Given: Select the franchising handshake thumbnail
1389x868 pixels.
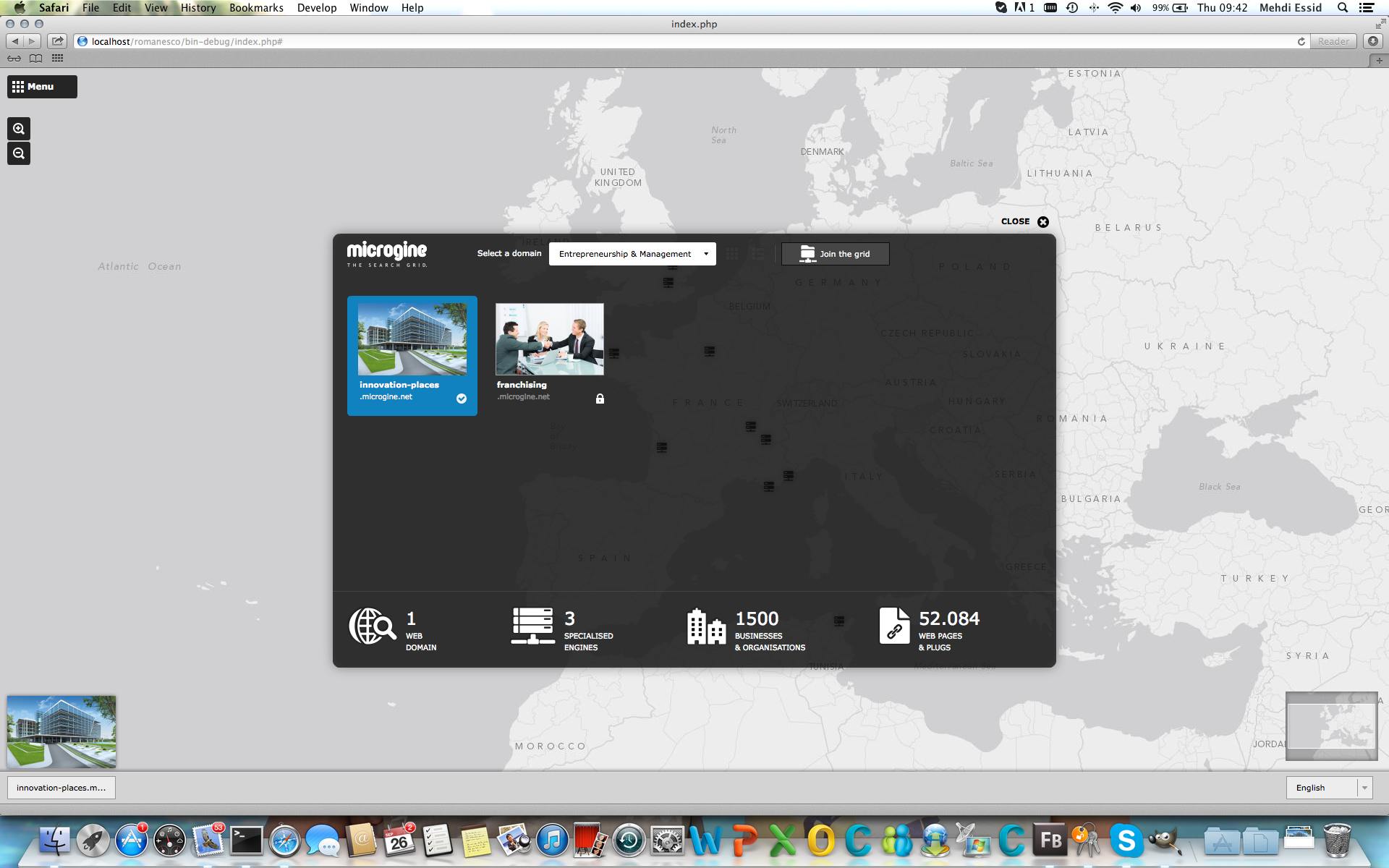Looking at the screenshot, I should click(550, 339).
